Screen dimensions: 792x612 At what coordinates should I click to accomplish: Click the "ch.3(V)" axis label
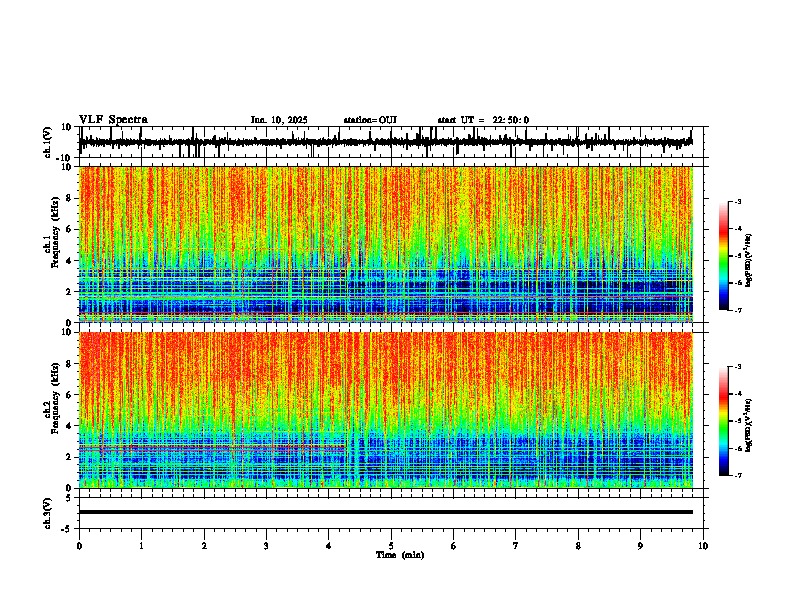coord(48,513)
